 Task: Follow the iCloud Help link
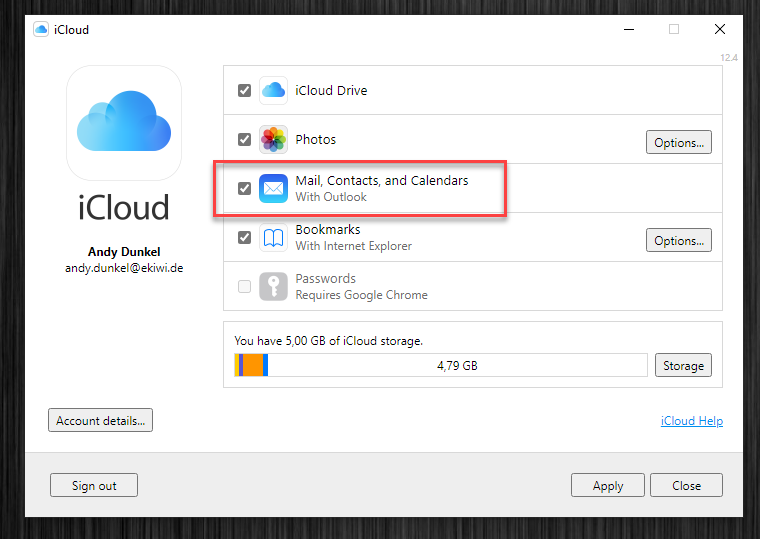click(692, 421)
